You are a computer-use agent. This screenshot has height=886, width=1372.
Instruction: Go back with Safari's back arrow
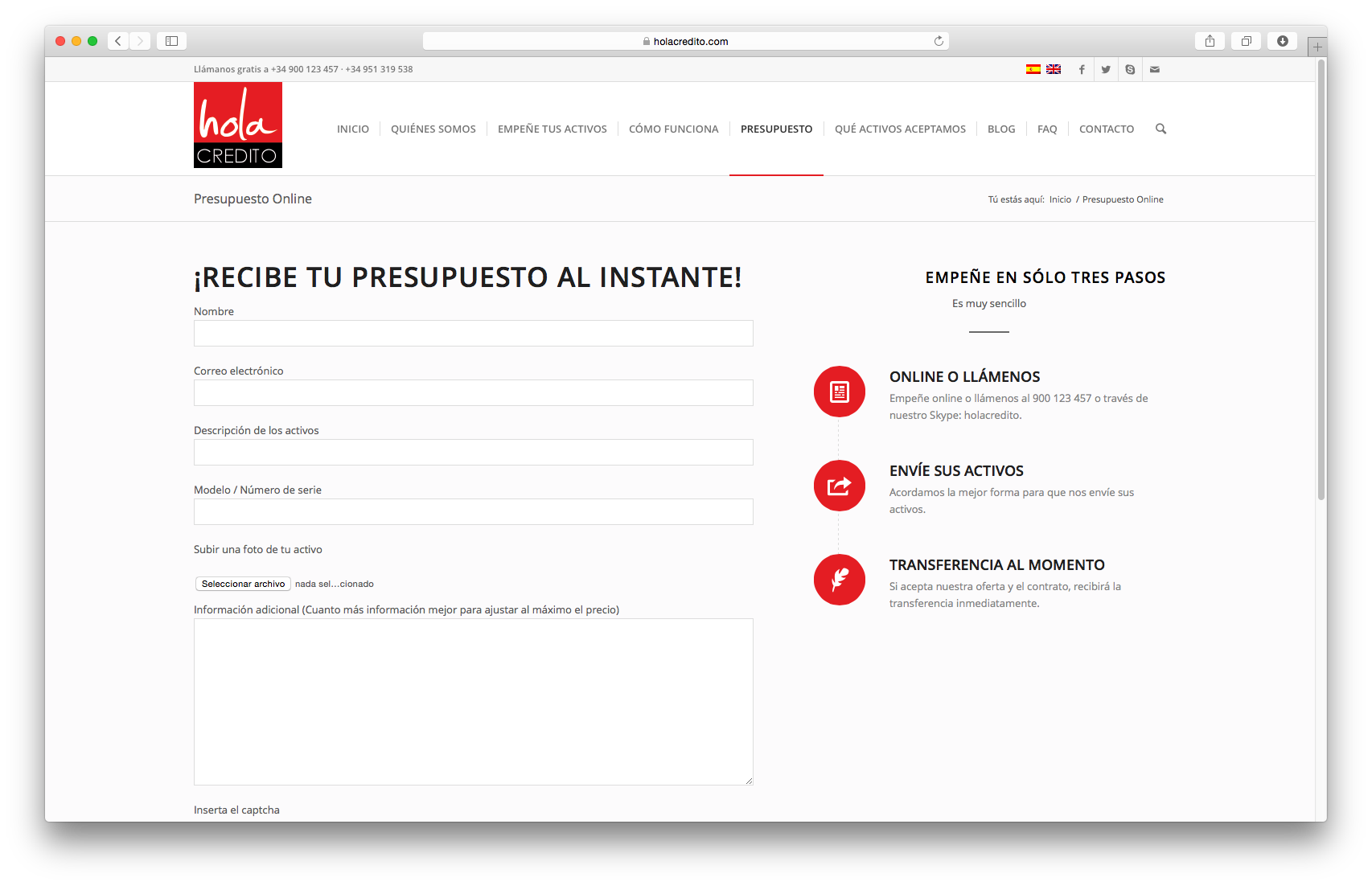click(x=118, y=41)
